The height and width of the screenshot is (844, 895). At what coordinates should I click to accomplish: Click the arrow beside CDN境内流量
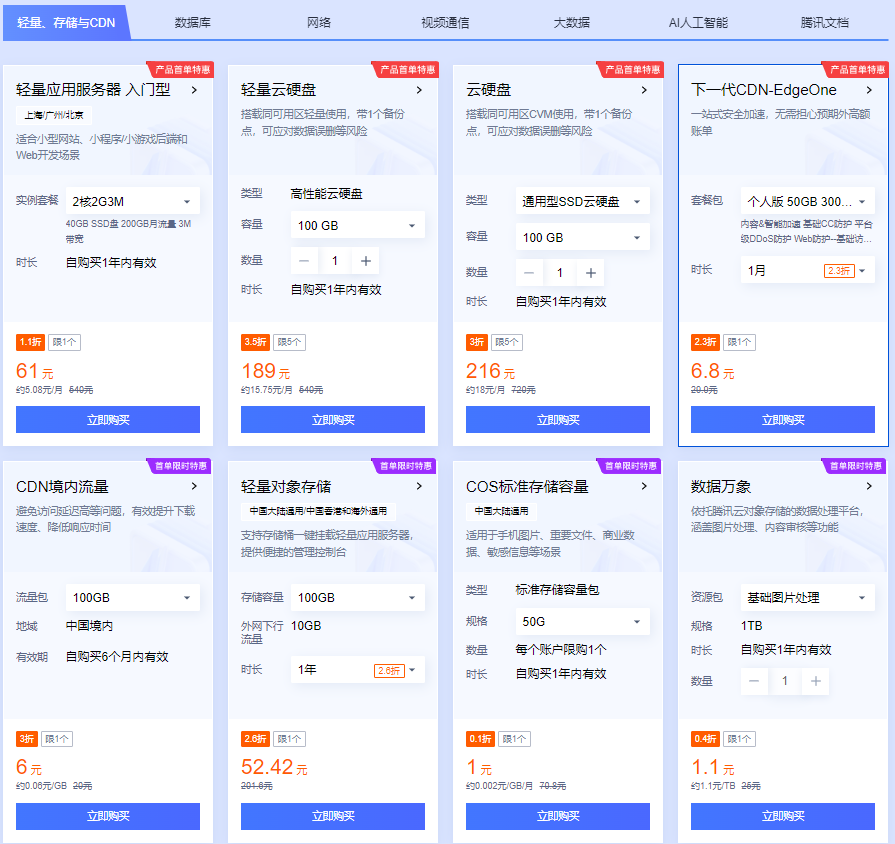[x=195, y=486]
